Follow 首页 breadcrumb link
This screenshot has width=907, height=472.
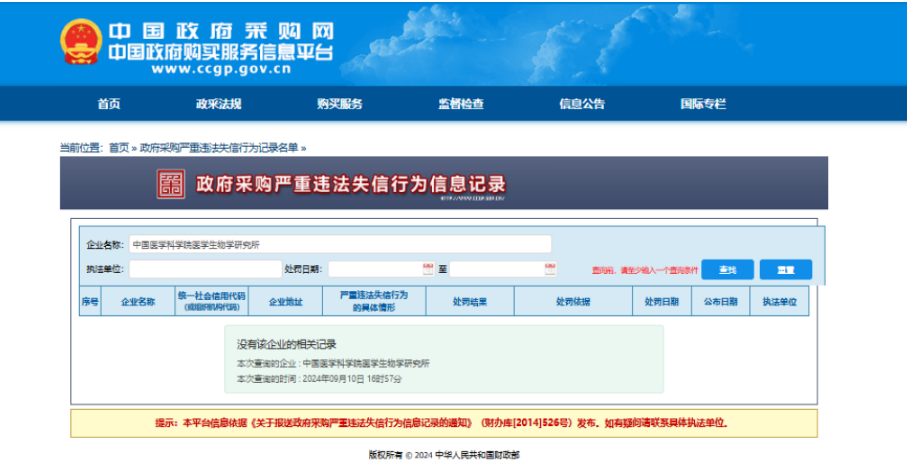coord(119,148)
